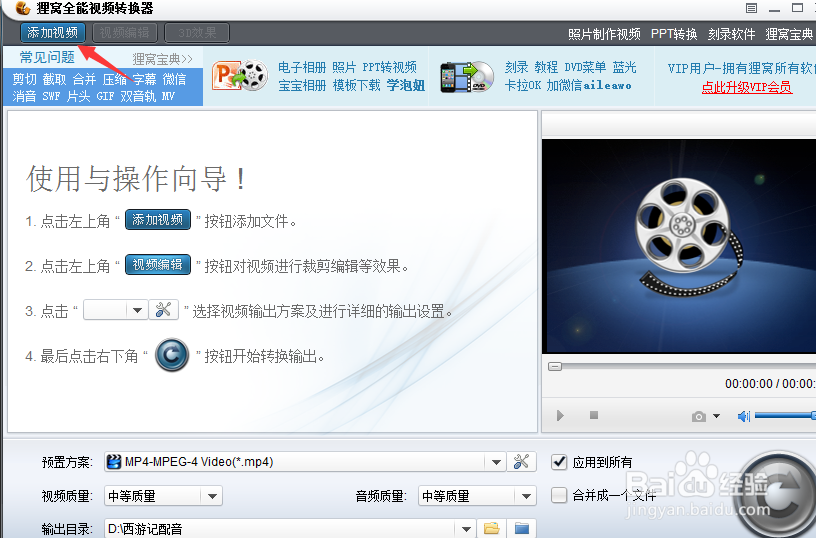Enable 合并成一个文件 checkbox
The image size is (816, 538).
point(559,495)
